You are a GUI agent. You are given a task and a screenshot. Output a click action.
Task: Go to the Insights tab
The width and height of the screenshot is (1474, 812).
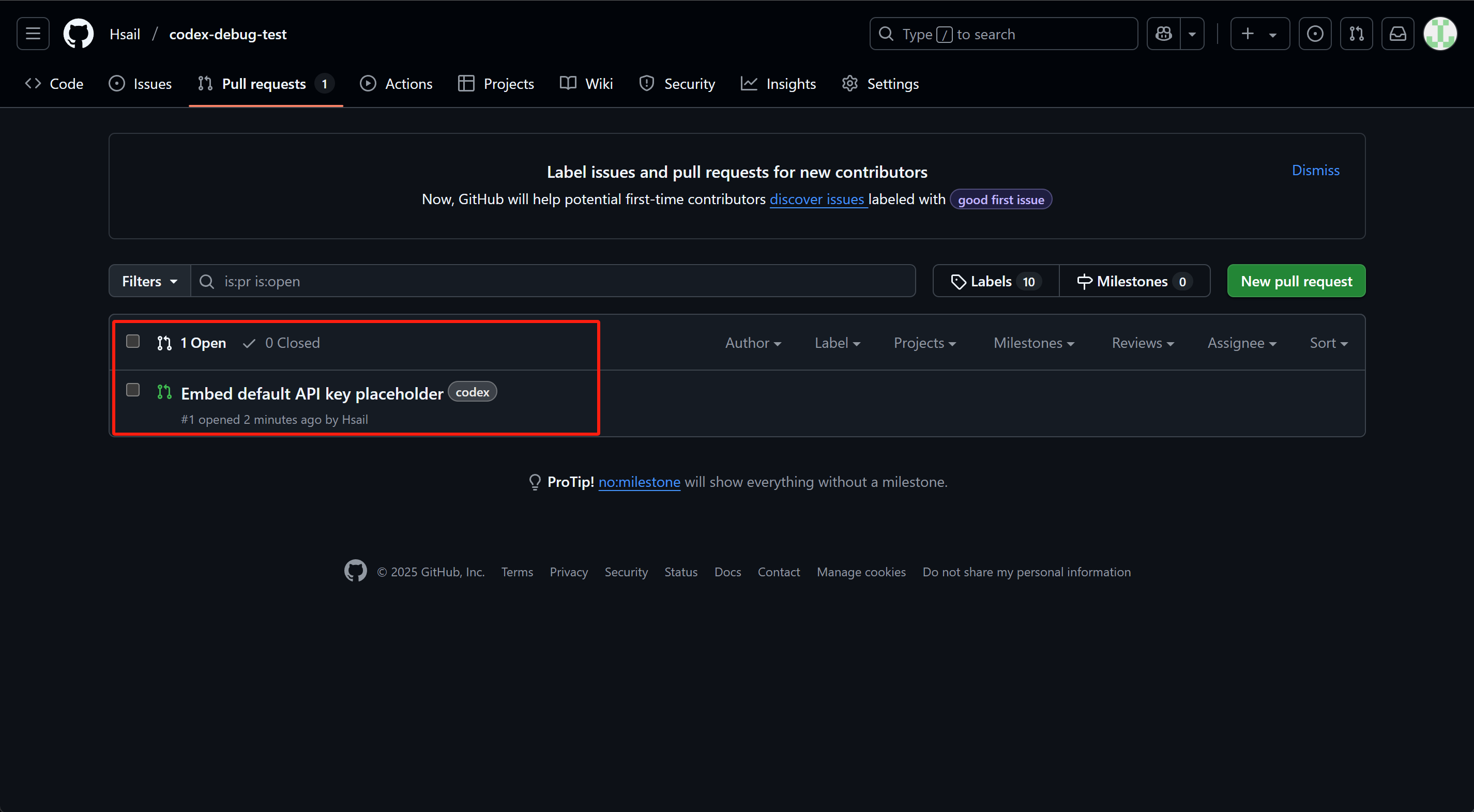[778, 84]
